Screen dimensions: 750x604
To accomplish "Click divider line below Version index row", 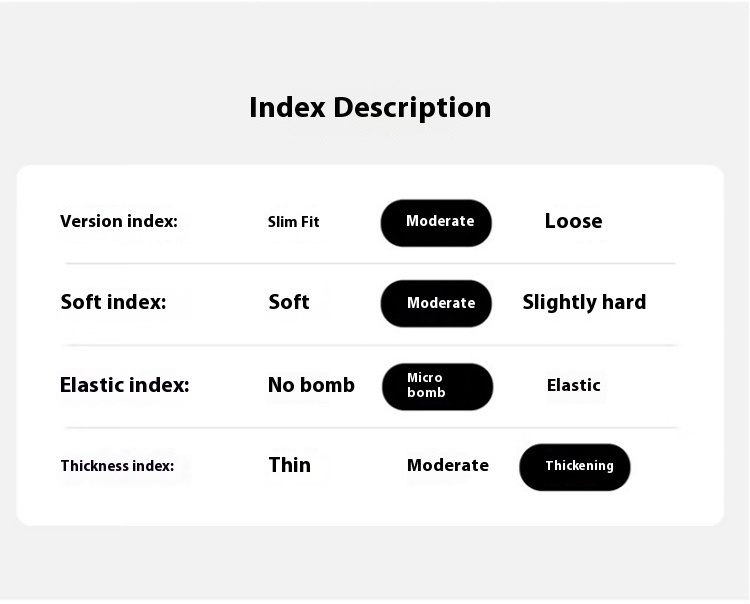I will [x=371, y=263].
